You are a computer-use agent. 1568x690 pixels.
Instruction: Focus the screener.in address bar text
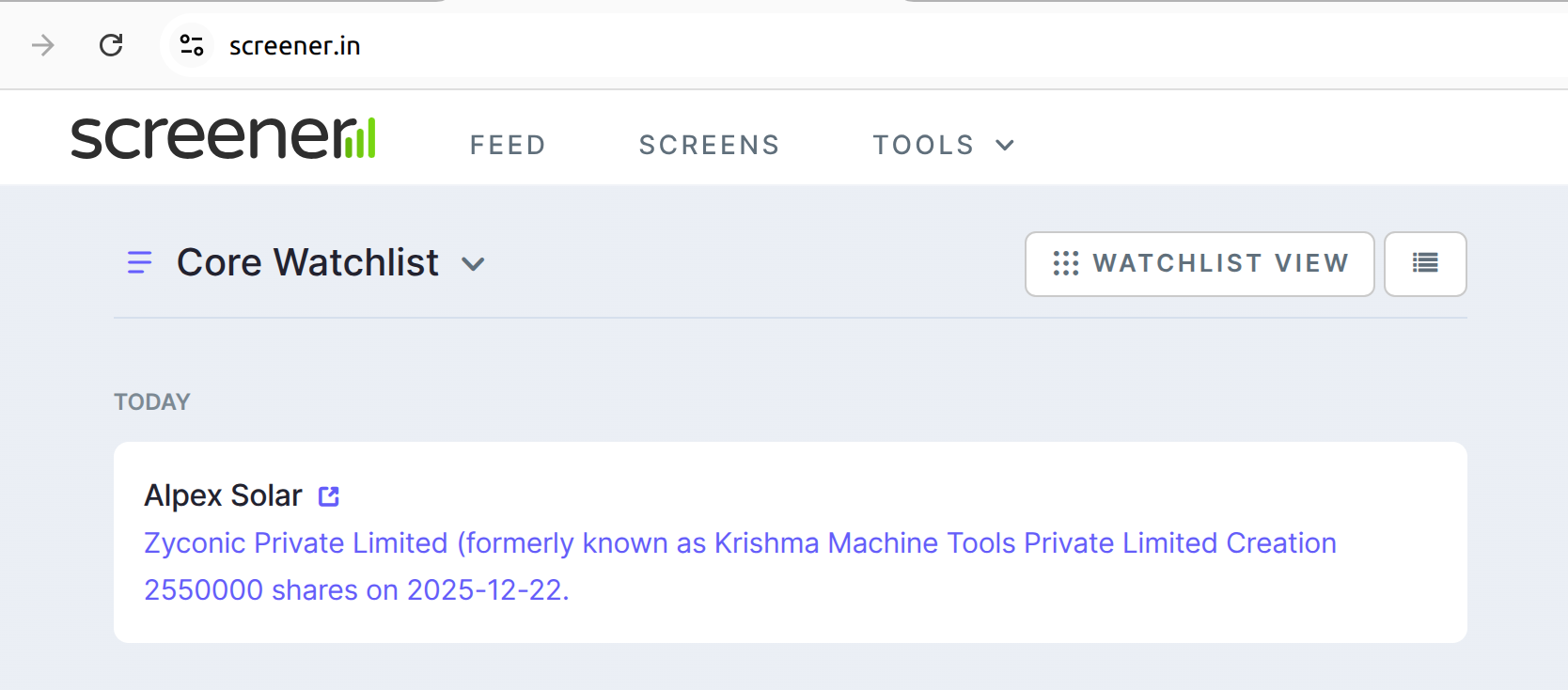tap(294, 46)
